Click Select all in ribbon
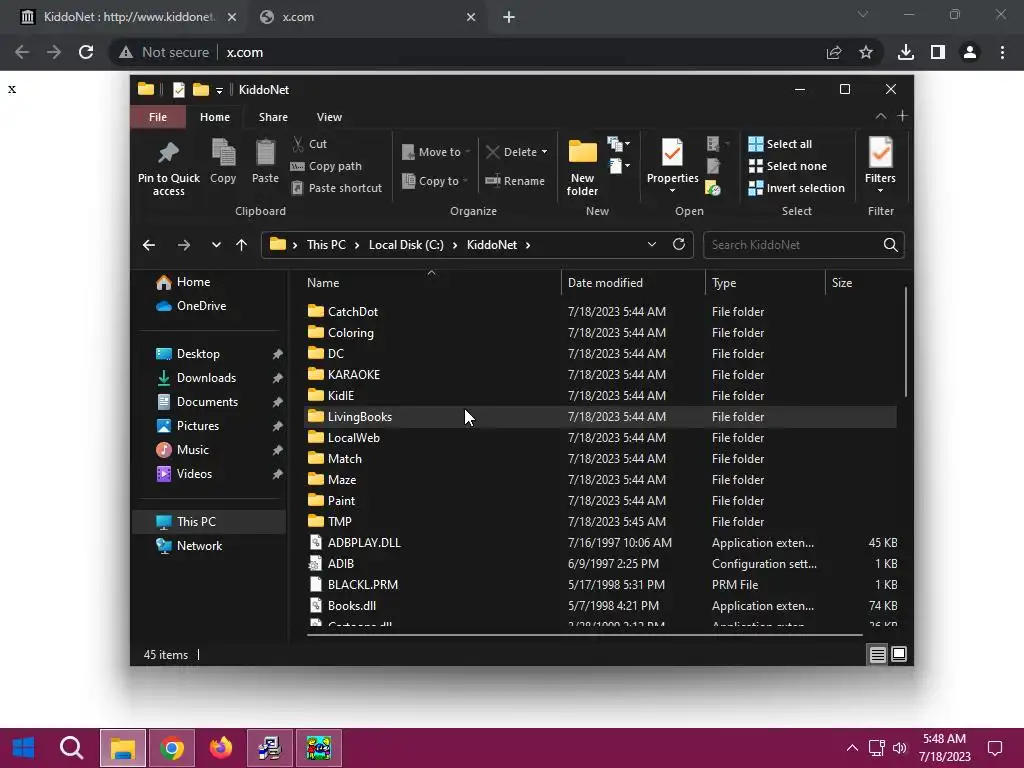The width and height of the screenshot is (1024, 768). point(780,144)
